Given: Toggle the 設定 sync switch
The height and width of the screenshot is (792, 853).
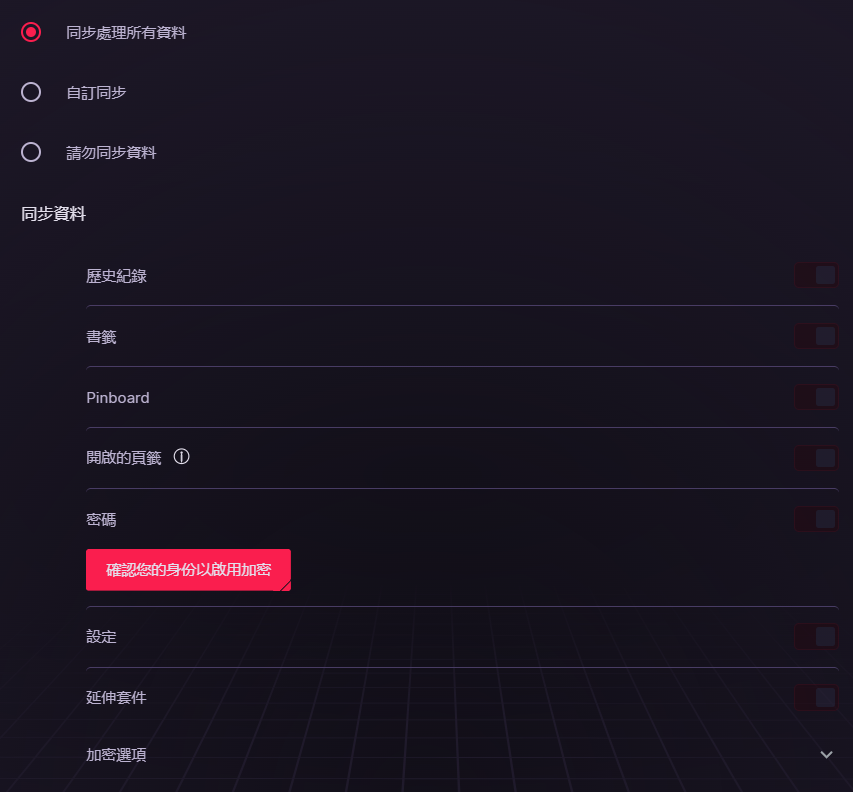Looking at the screenshot, I should tap(816, 636).
